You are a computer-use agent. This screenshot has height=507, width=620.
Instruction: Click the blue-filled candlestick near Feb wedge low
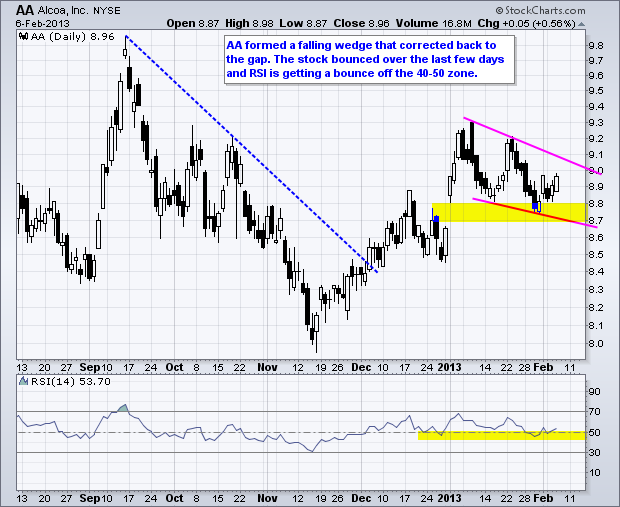(x=535, y=206)
